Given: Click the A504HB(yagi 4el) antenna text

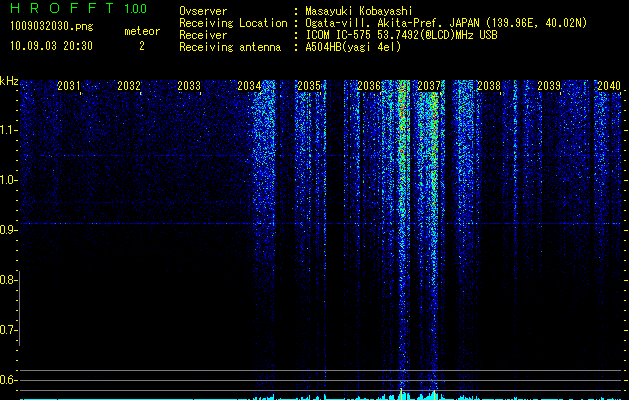Looking at the screenshot, I should [353, 47].
